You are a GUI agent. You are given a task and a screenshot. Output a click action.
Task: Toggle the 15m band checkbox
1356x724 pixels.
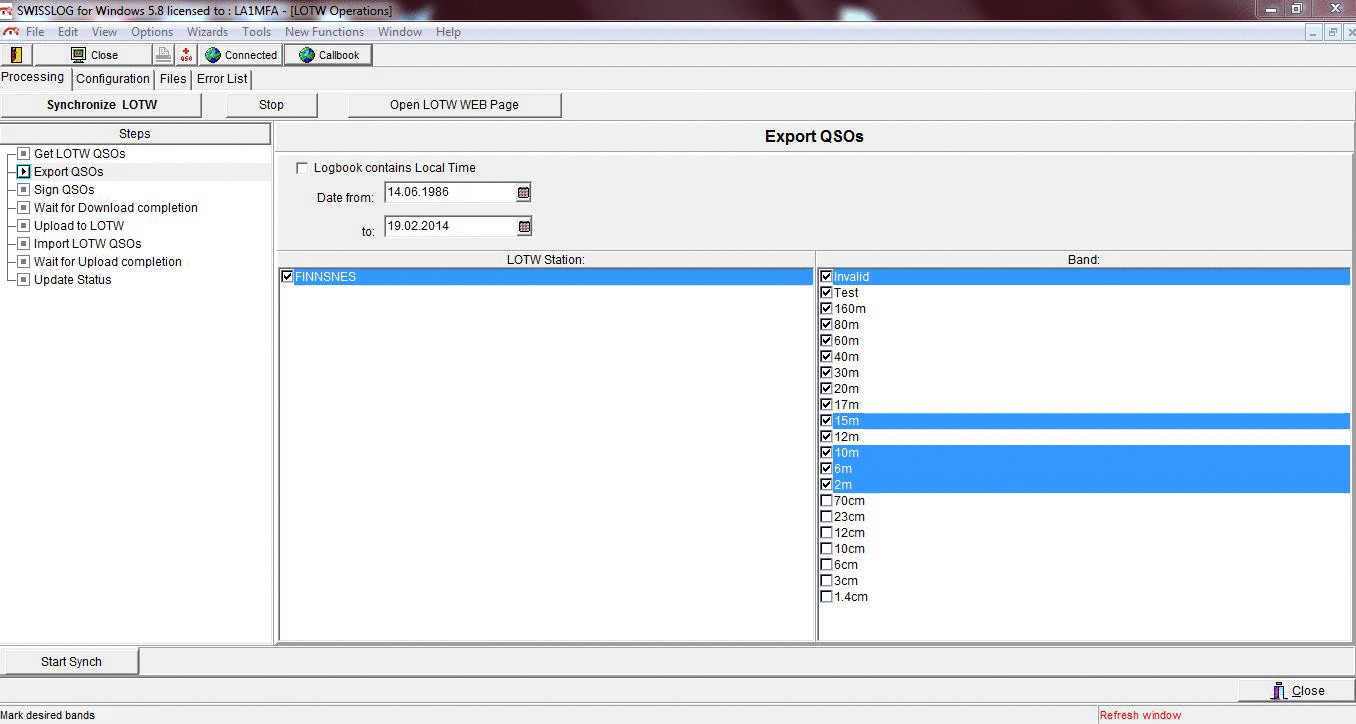pyautogui.click(x=826, y=421)
